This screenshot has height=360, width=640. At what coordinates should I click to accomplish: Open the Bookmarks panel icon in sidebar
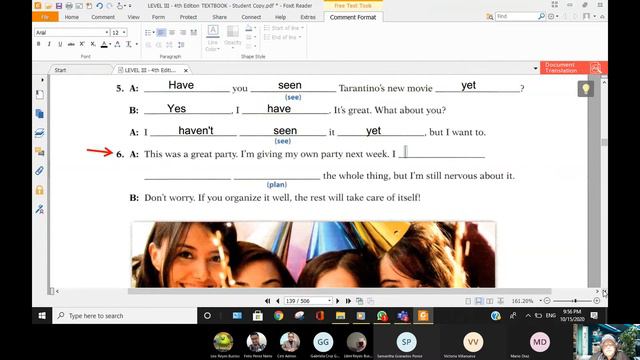tap(40, 94)
